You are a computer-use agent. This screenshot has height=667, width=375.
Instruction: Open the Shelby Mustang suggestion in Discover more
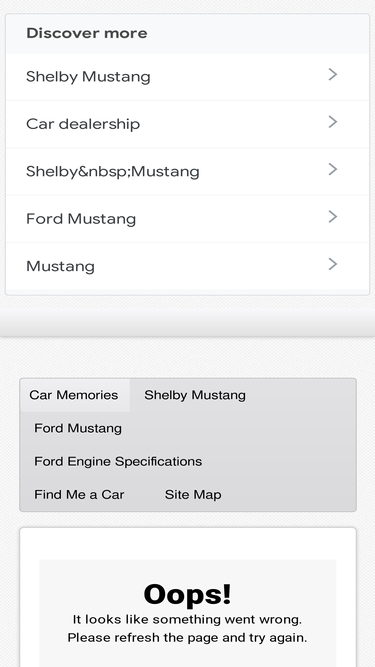point(88,77)
